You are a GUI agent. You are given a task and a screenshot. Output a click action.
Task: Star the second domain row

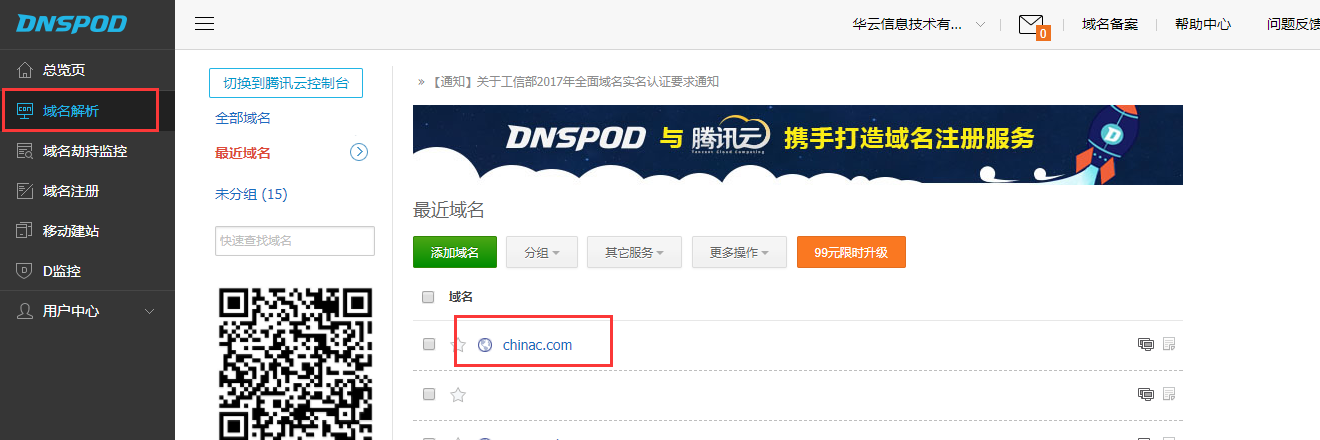(458, 395)
